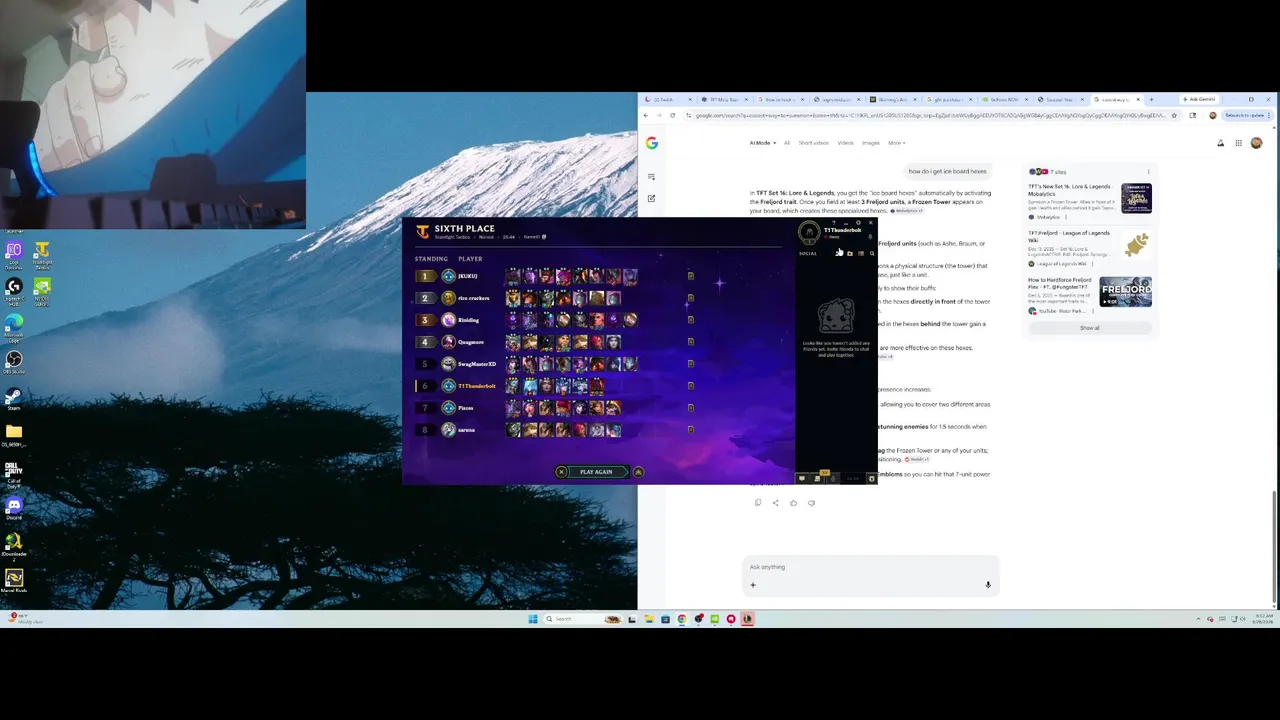Switch to the Twitch browser tab

click(x=669, y=99)
